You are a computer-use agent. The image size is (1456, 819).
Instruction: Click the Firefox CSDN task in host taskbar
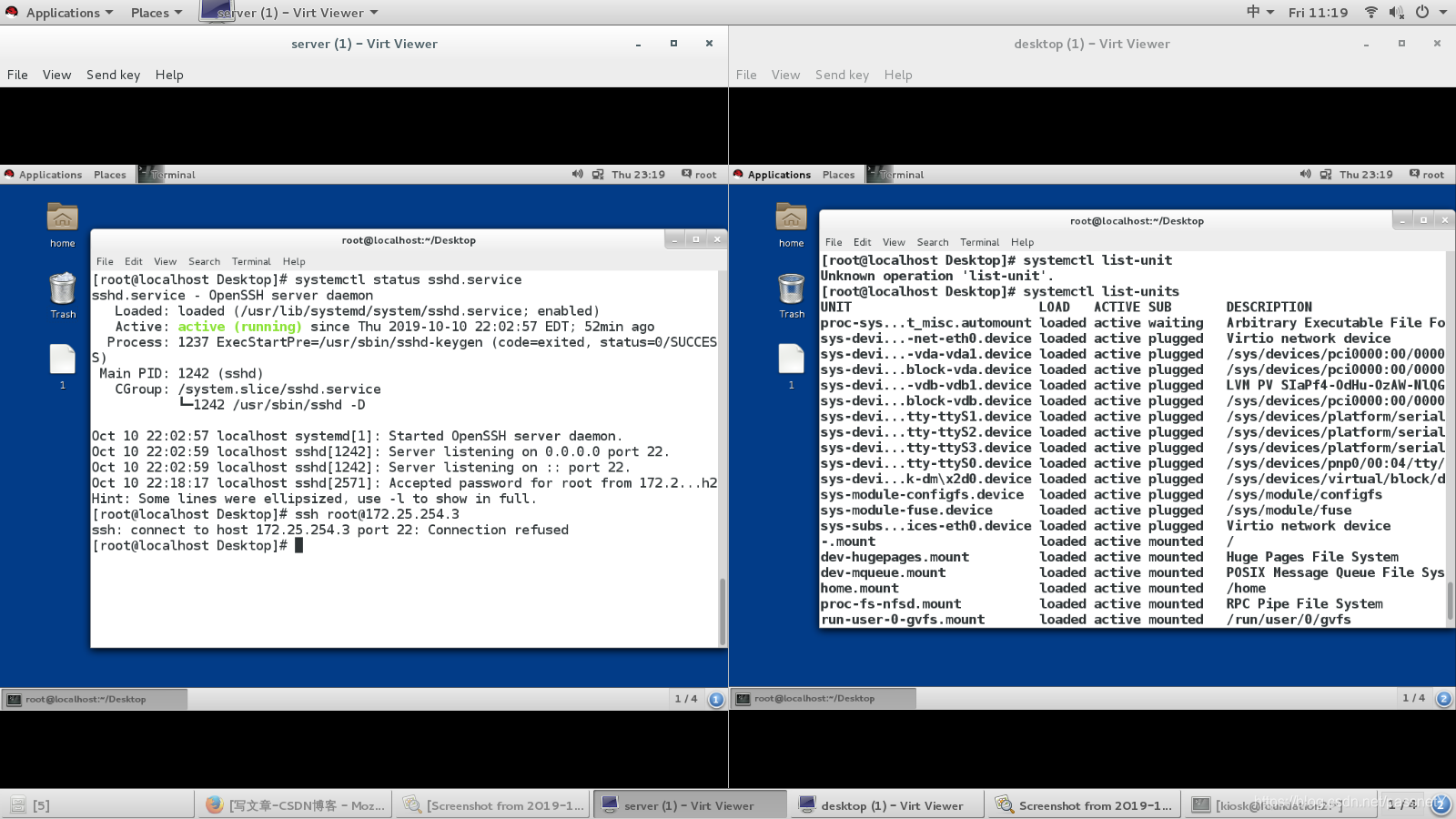294,805
